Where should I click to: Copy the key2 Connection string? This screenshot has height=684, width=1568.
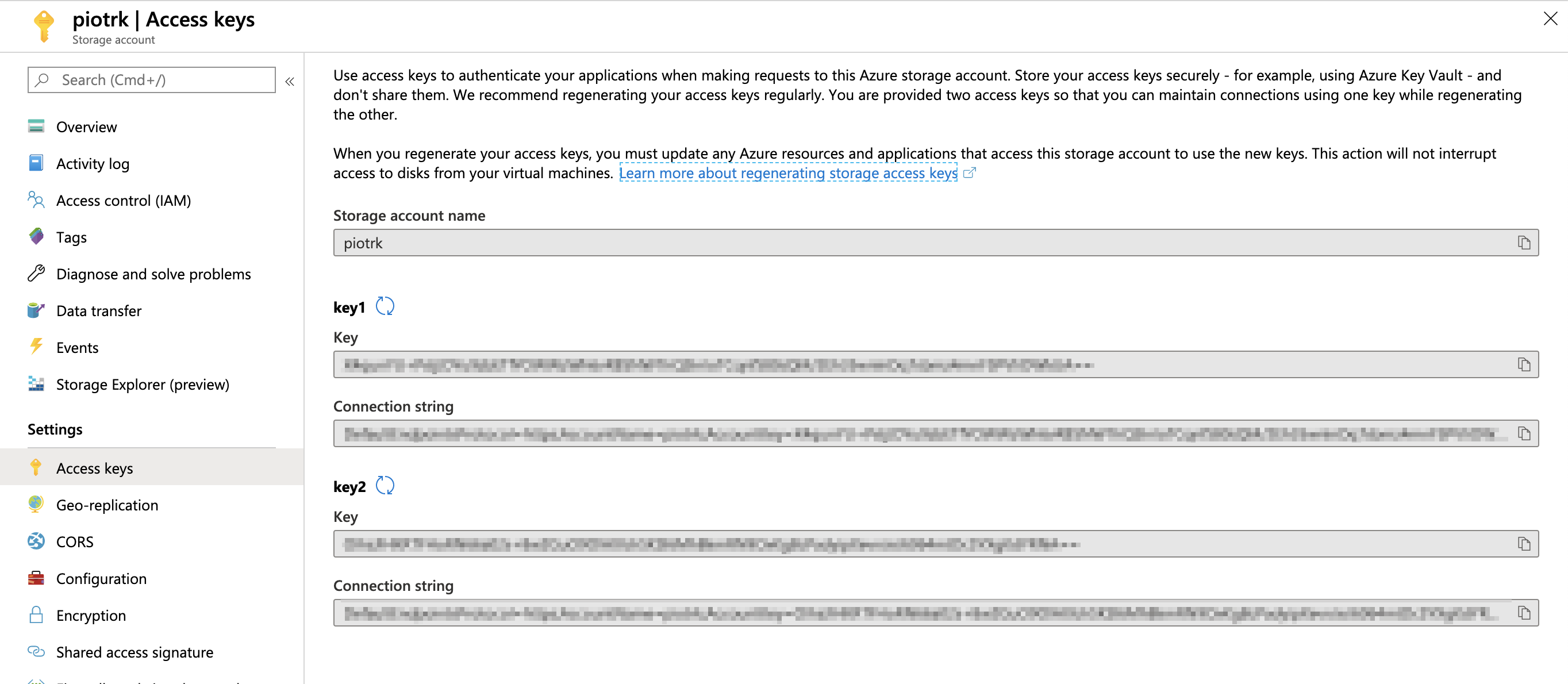(1524, 613)
